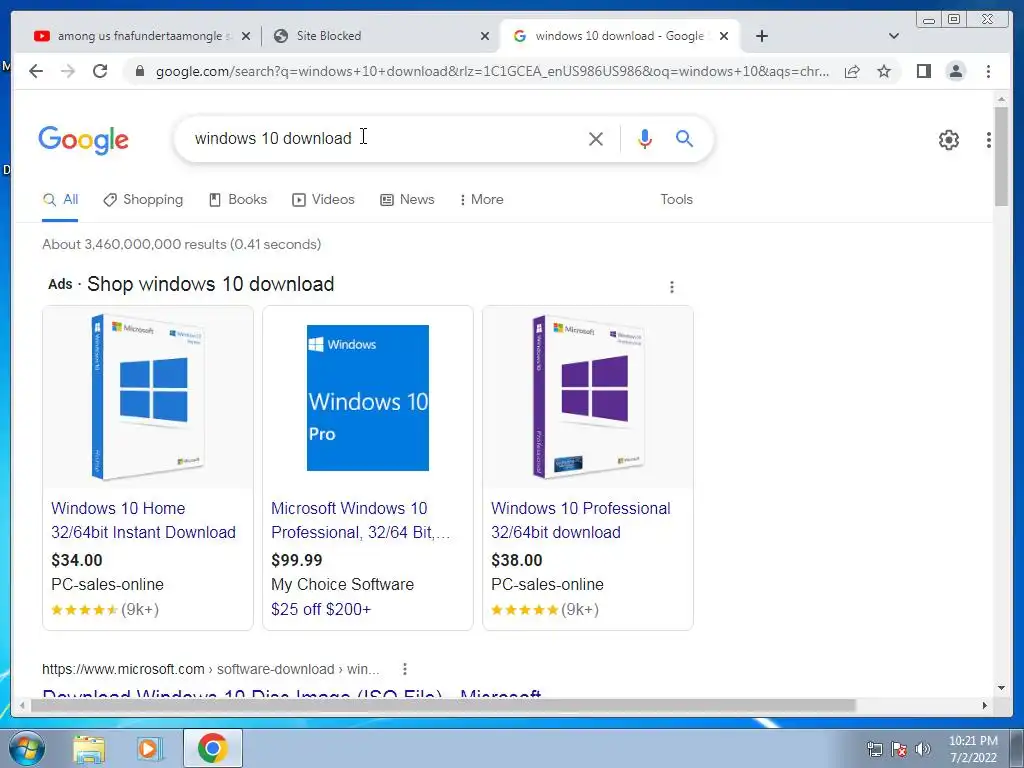Viewport: 1024px width, 768px height.
Task: Open Windows Explorer from taskbar
Action: point(89,748)
